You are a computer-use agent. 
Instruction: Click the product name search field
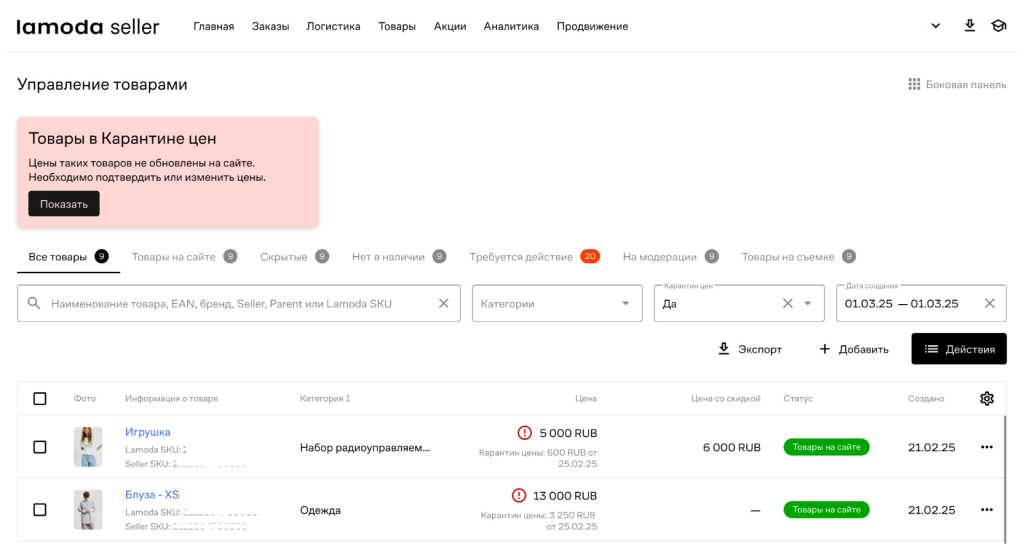point(240,303)
